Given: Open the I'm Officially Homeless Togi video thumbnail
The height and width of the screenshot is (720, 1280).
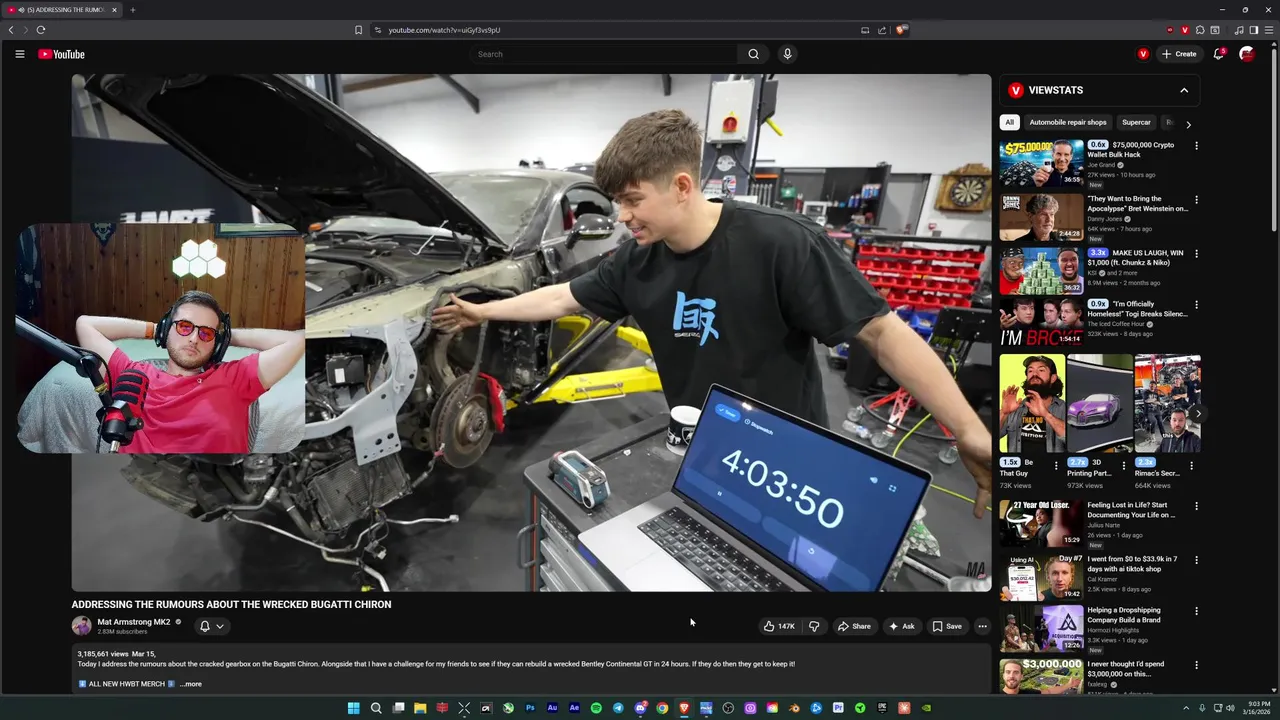Looking at the screenshot, I should [1041, 322].
